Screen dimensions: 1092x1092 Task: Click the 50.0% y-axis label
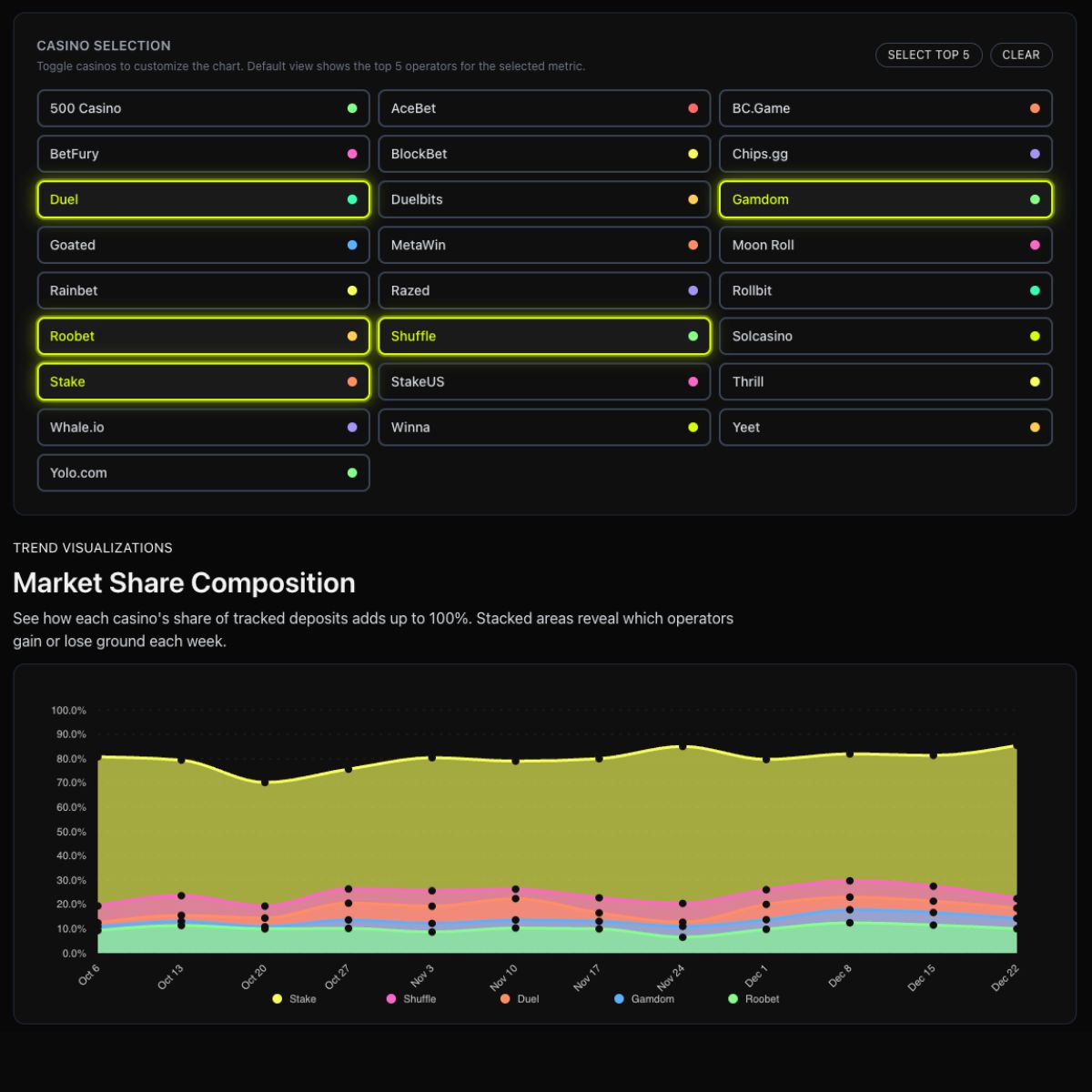coord(71,832)
